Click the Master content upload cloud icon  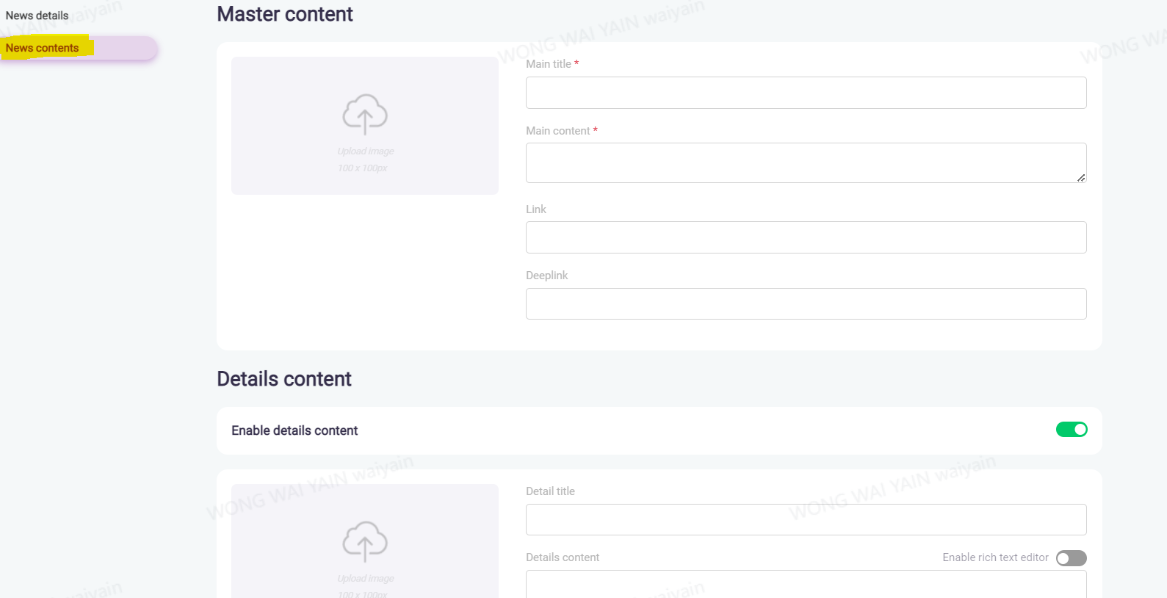coord(365,115)
